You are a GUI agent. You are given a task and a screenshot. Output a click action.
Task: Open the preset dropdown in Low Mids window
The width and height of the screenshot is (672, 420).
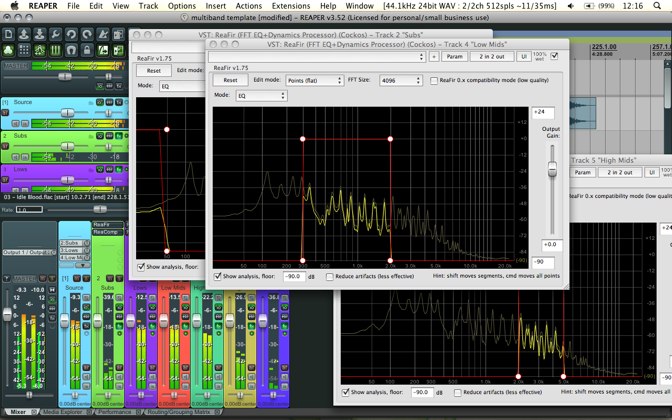point(317,57)
